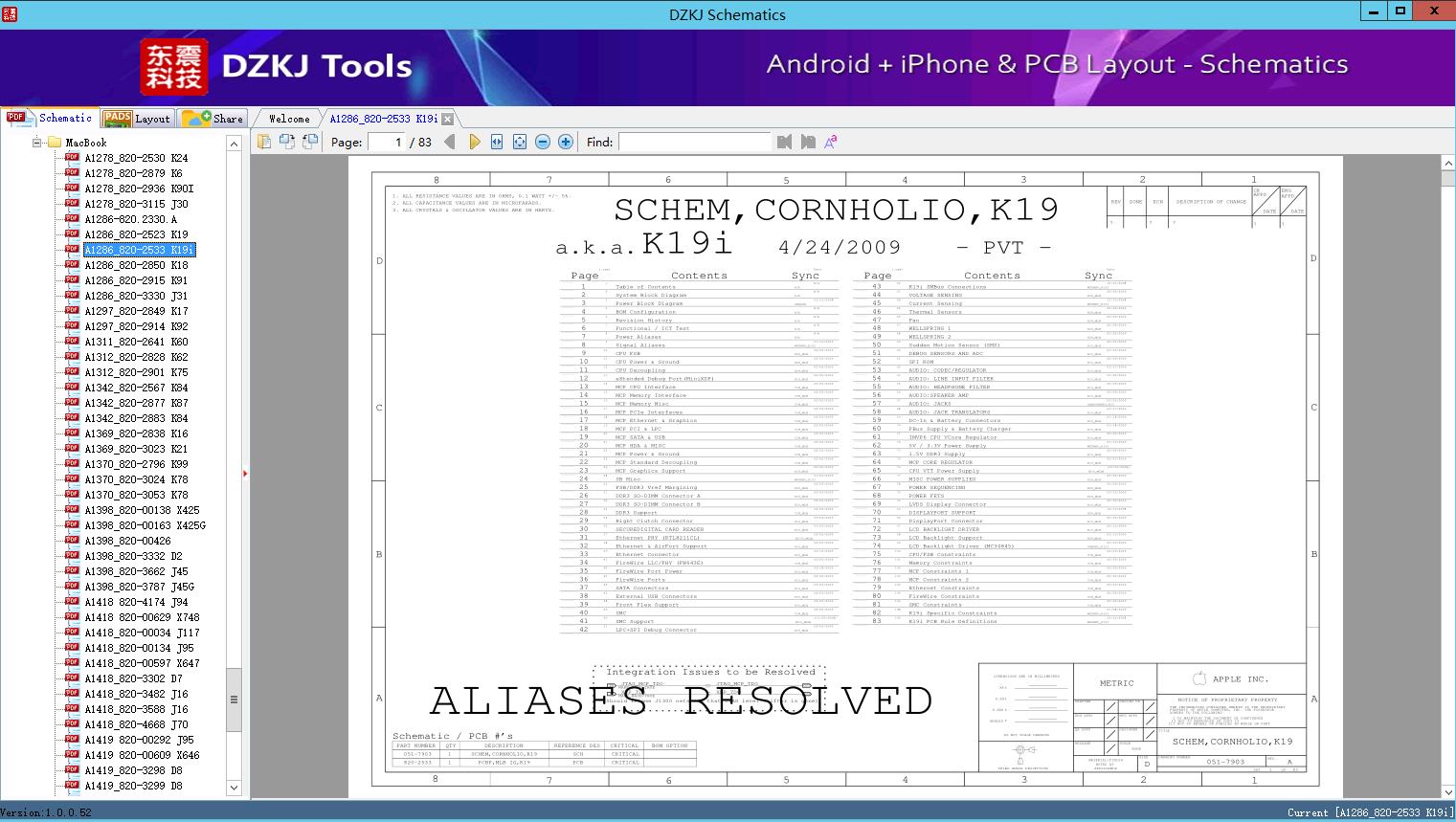
Task: Open A1418_820-4668 J70 schematic
Action: tap(136, 724)
